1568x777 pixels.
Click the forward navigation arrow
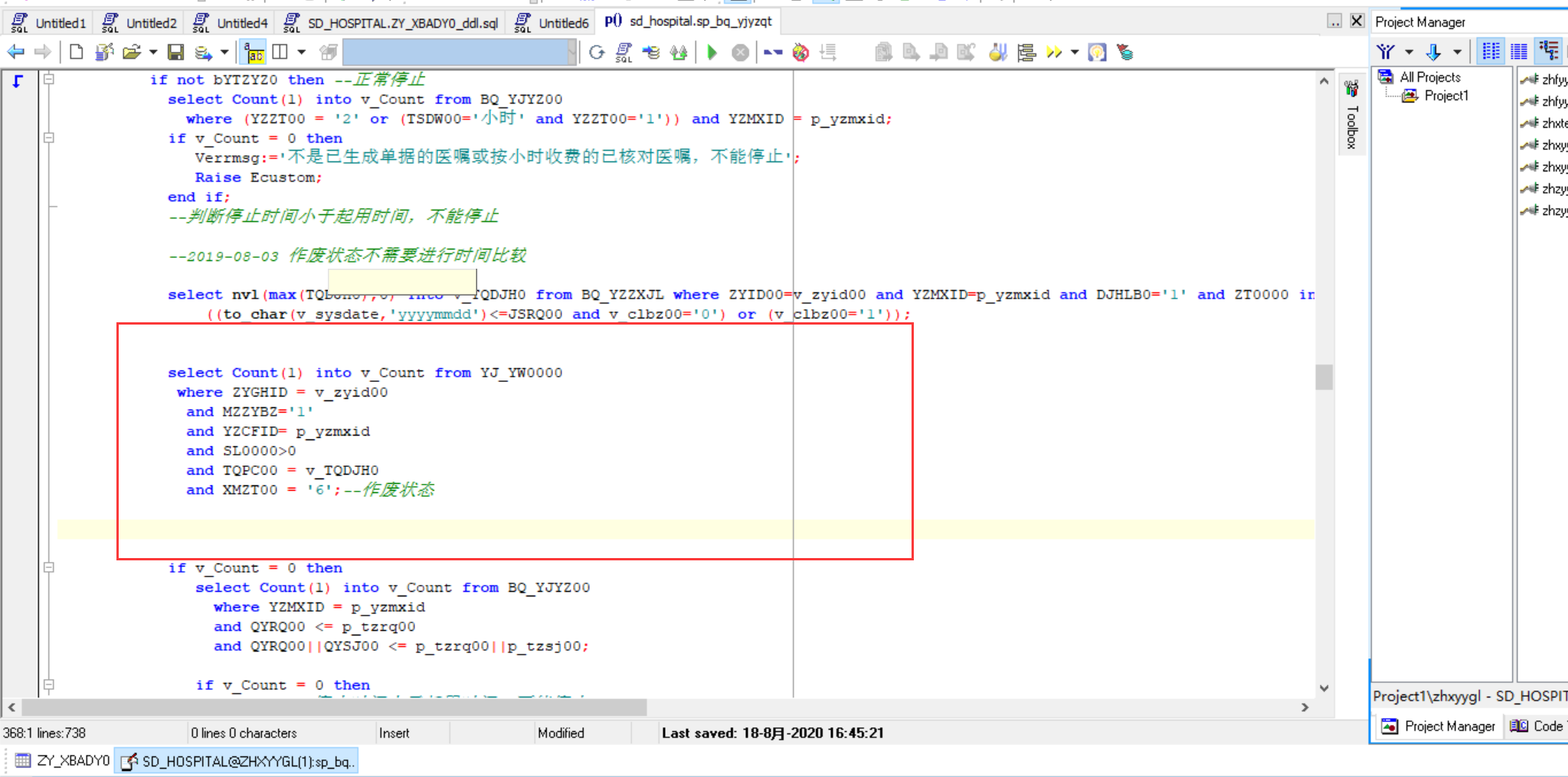43,52
